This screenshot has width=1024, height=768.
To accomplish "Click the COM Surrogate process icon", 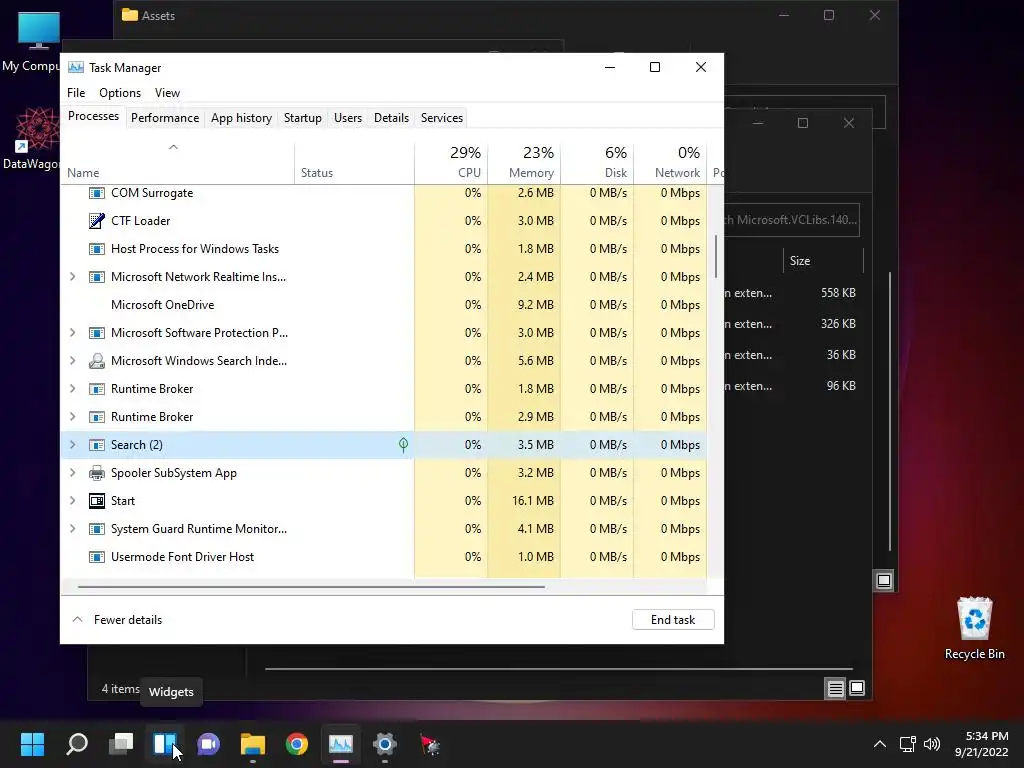I will (97, 193).
